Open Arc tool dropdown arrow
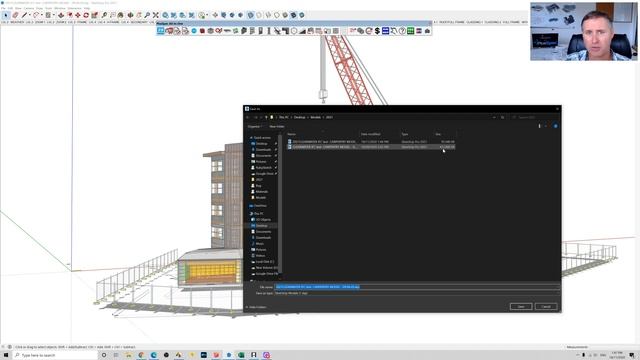Viewport: 640px width, 360px height. click(x=42, y=15)
